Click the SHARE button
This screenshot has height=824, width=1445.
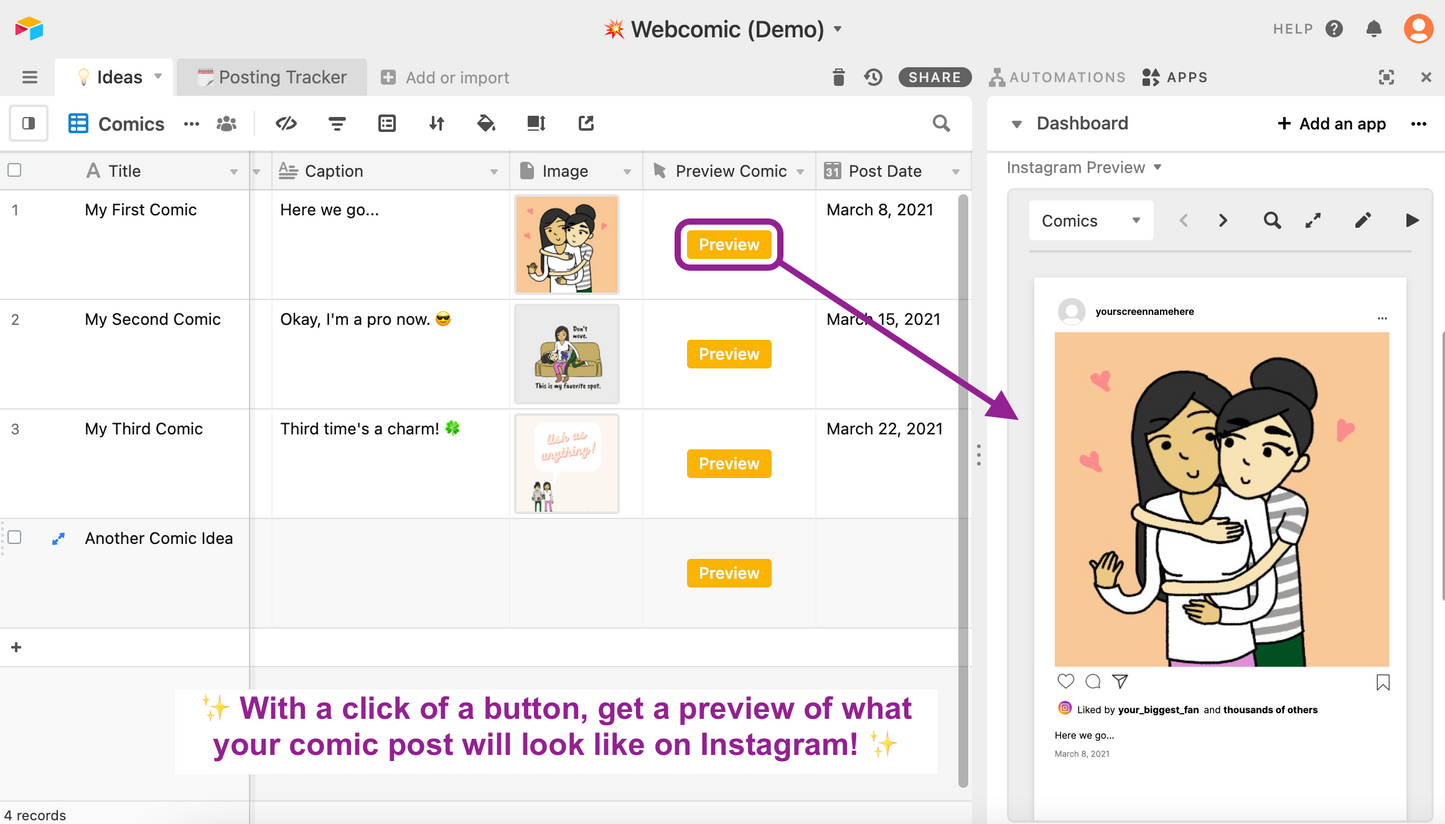[x=935, y=77]
